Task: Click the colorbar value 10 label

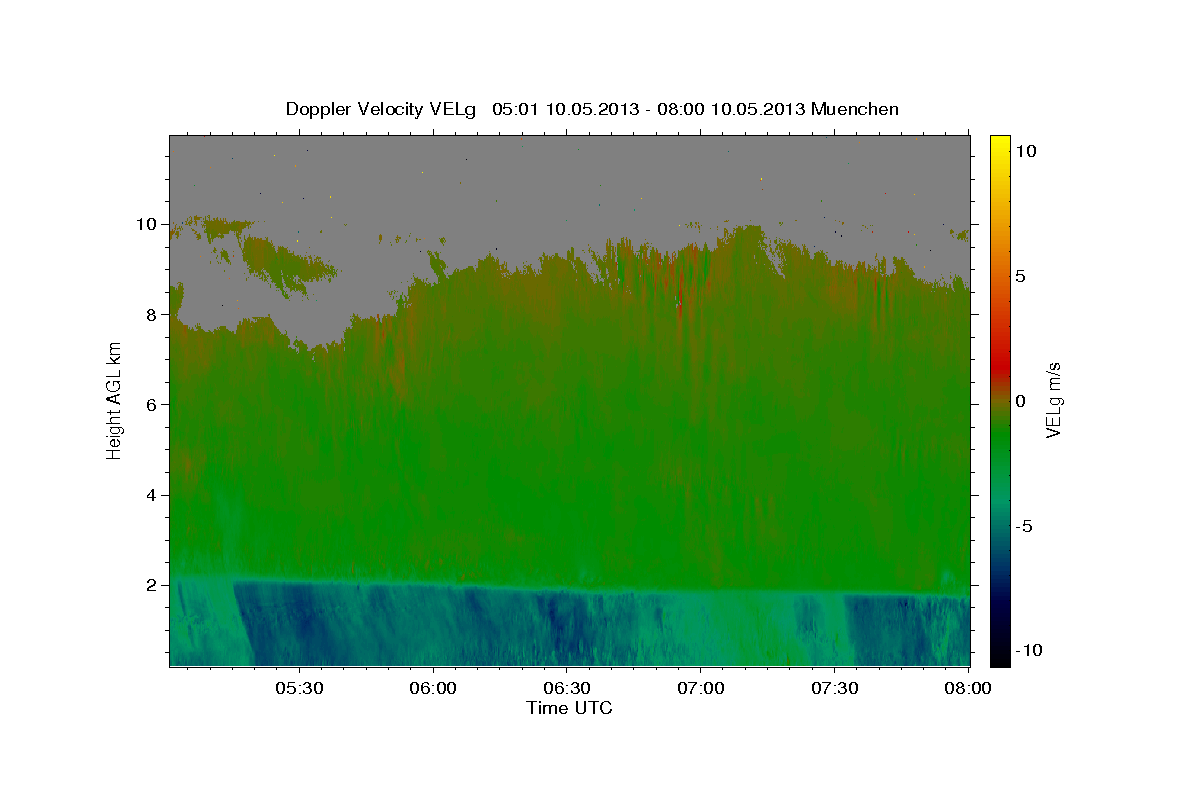Action: click(x=1026, y=150)
